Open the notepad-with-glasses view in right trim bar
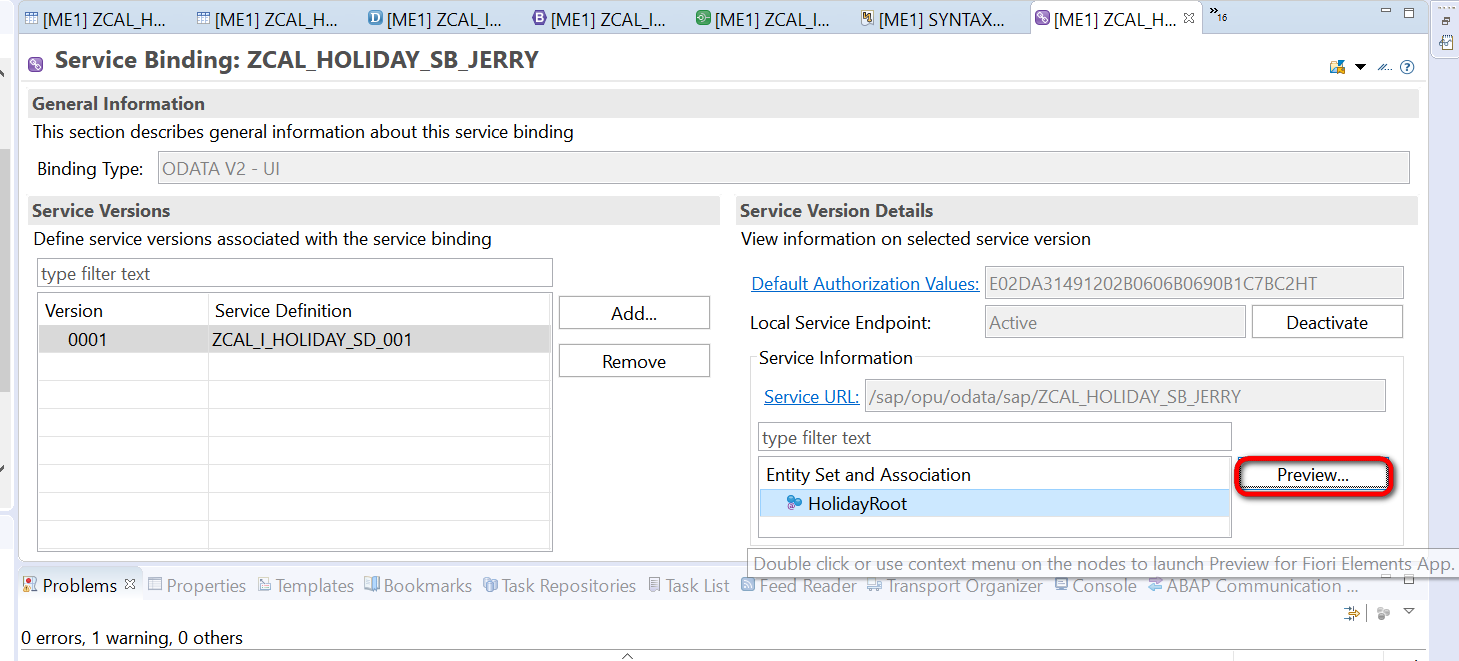The height and width of the screenshot is (661, 1459). pos(1446,42)
